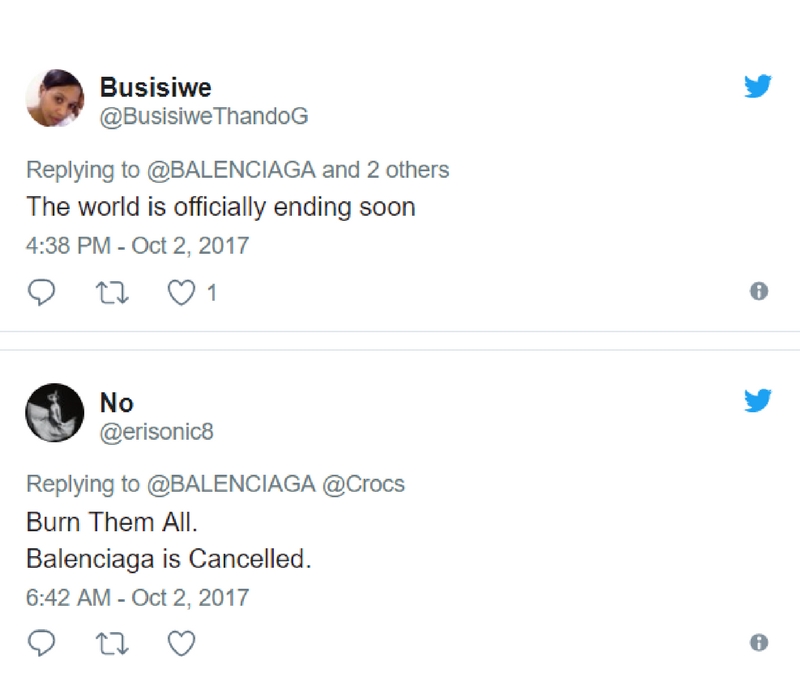Click the 4:38 PM - Oct 2, 2017 timestamp

[x=137, y=245]
